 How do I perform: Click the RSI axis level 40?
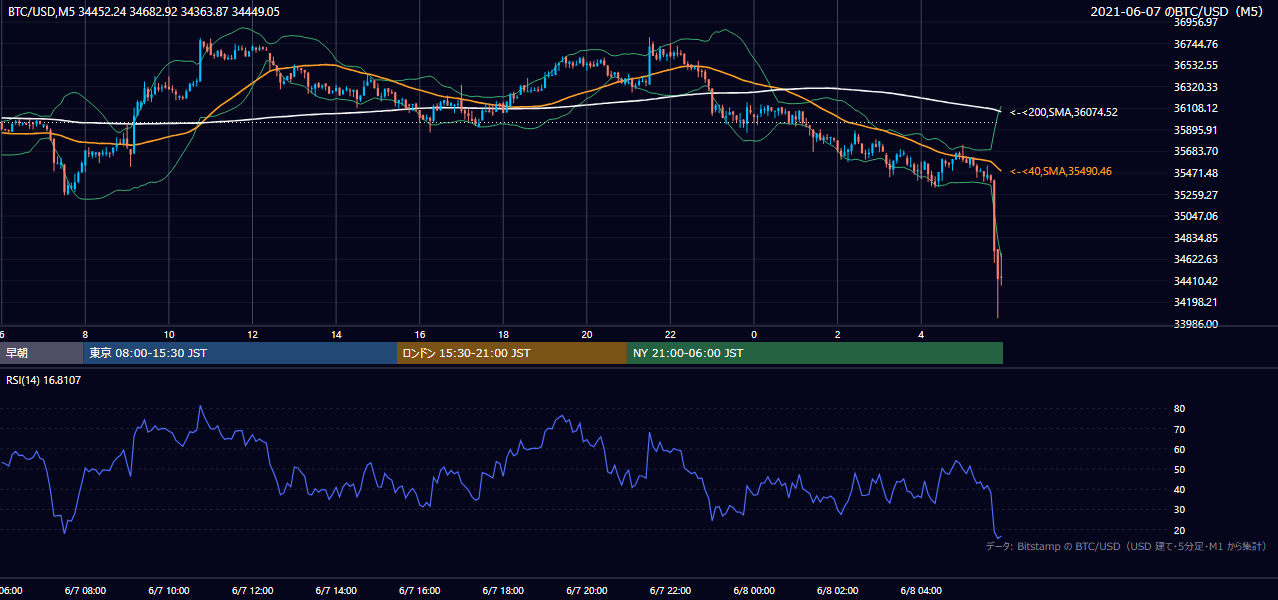point(1179,489)
